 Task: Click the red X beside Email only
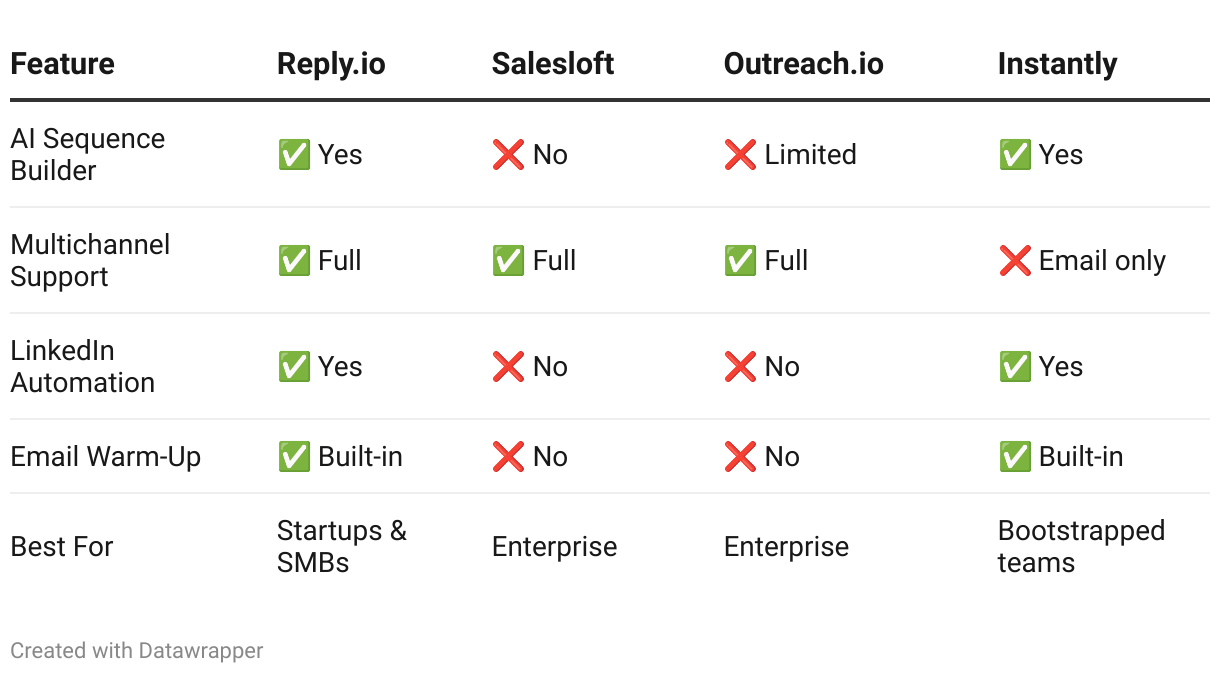coord(1014,261)
